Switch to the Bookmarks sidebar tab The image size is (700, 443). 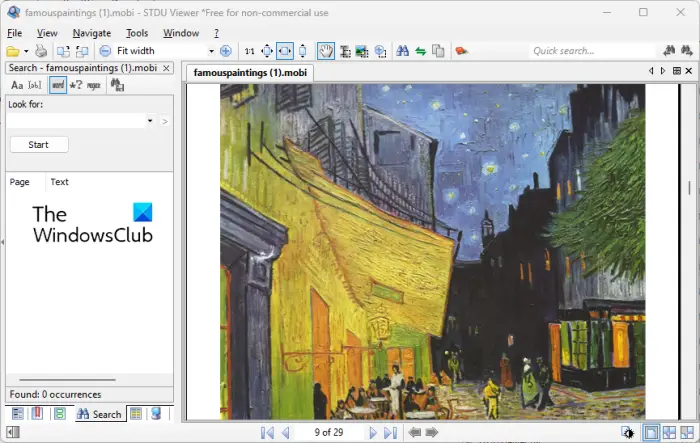pyautogui.click(x=38, y=414)
